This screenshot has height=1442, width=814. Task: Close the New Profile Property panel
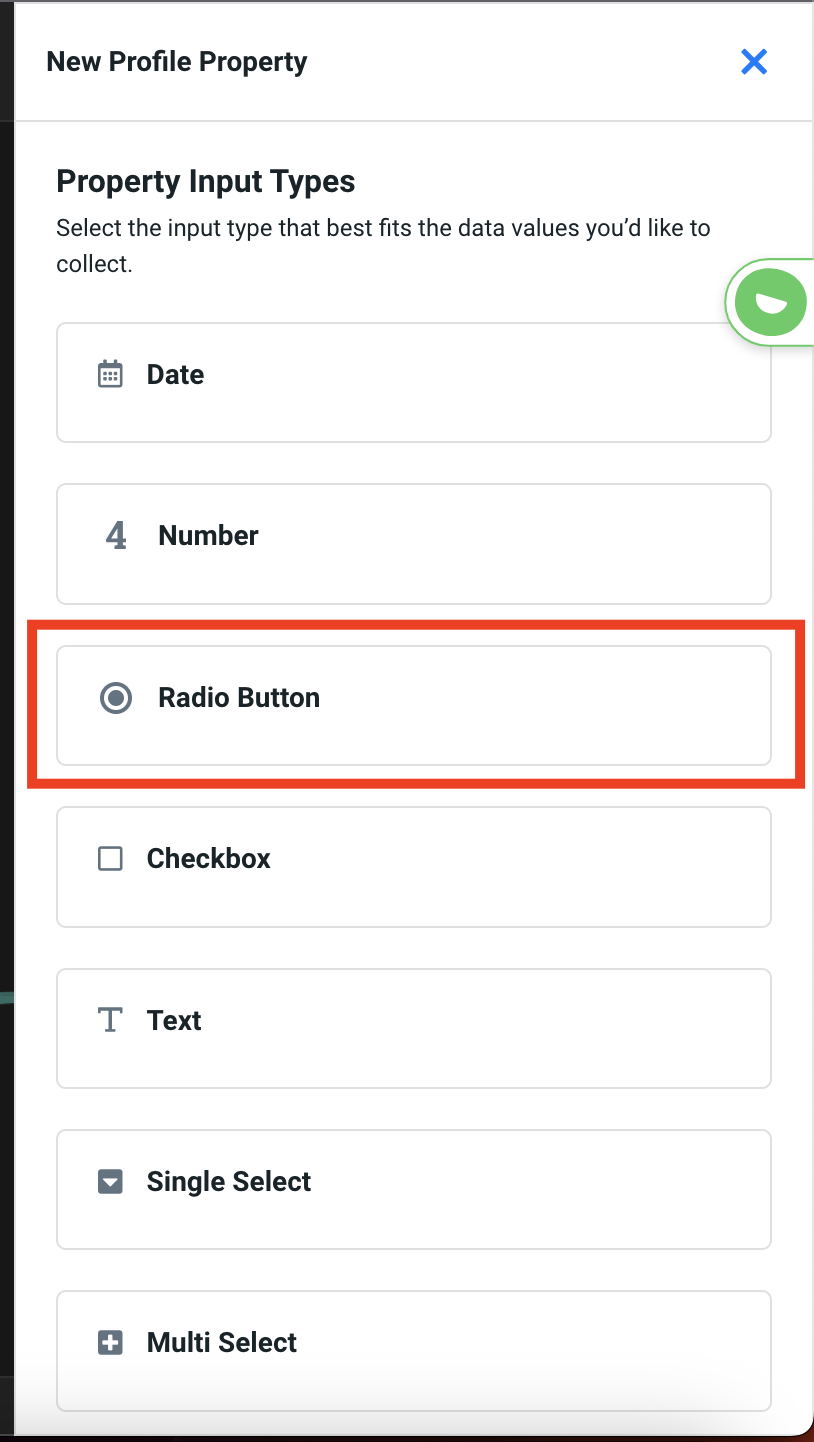[753, 62]
